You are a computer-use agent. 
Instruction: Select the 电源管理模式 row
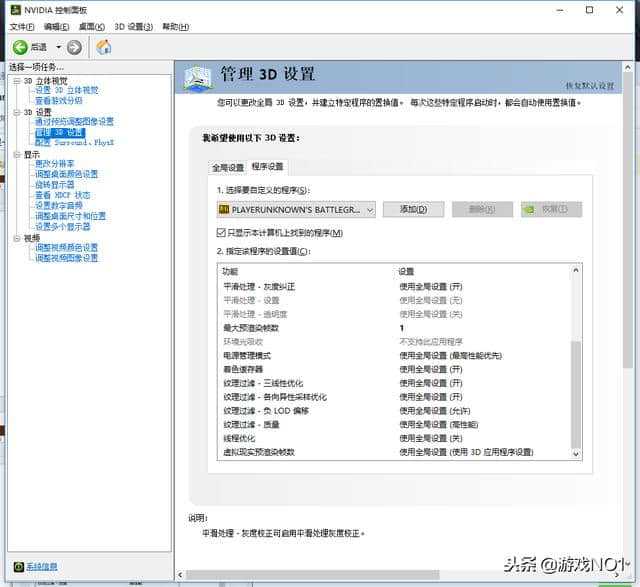(394, 356)
